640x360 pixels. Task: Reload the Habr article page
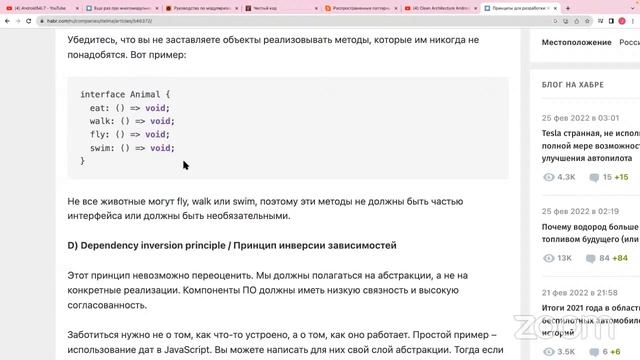click(x=29, y=21)
